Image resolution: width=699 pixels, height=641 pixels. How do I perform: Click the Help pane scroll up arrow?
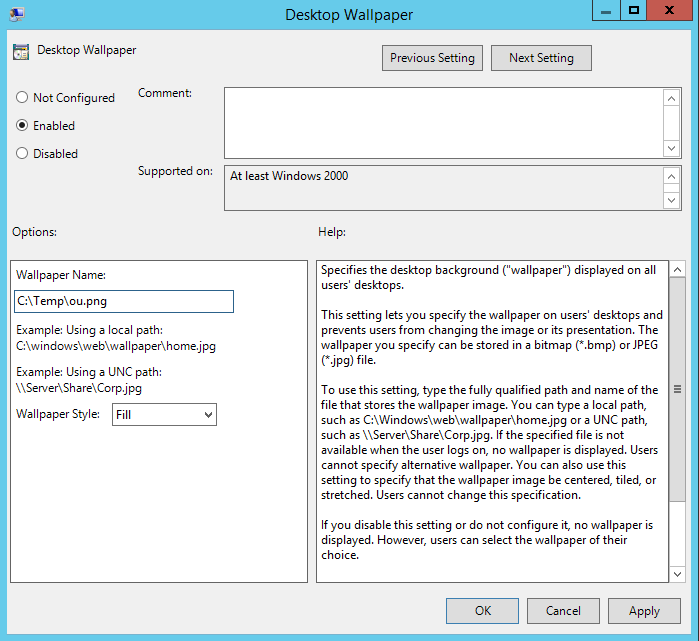click(677, 270)
